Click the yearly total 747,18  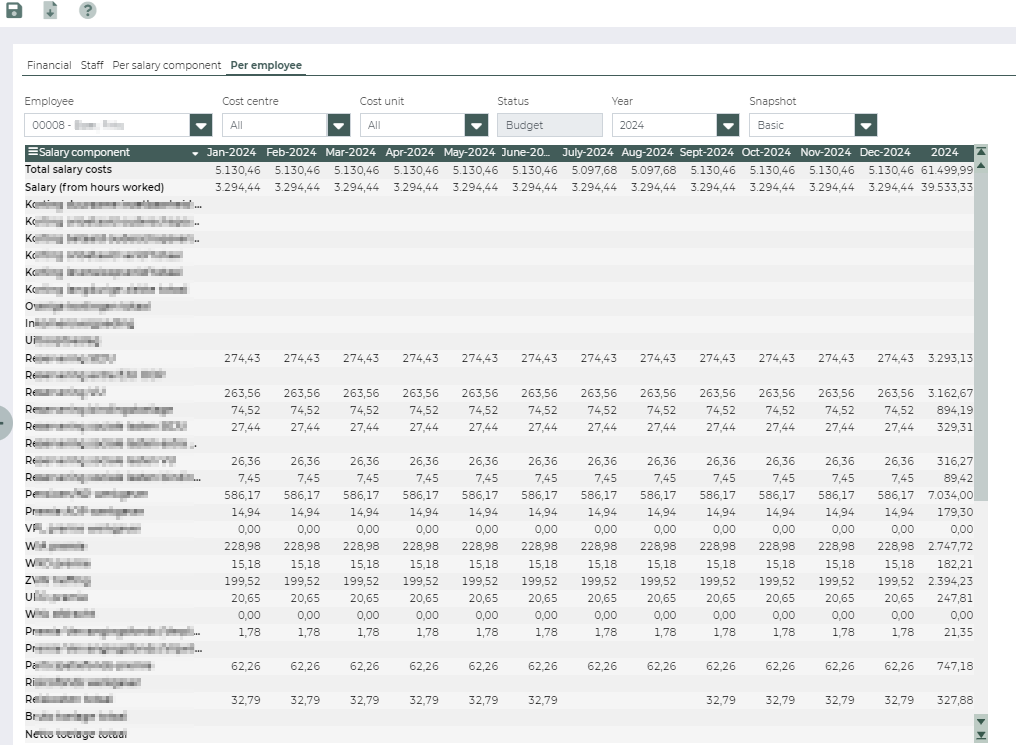(x=954, y=666)
